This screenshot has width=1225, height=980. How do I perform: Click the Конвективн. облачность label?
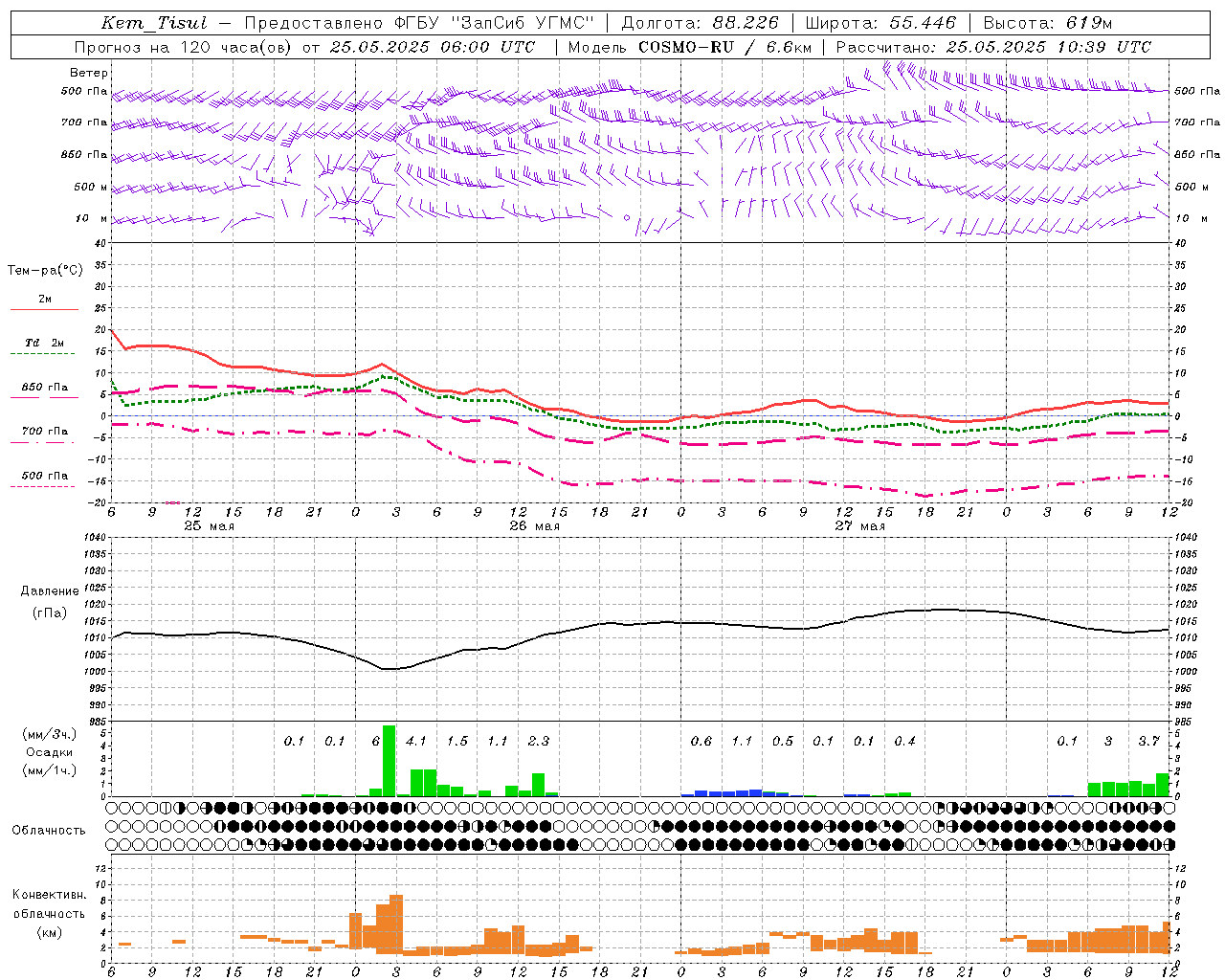[49, 904]
